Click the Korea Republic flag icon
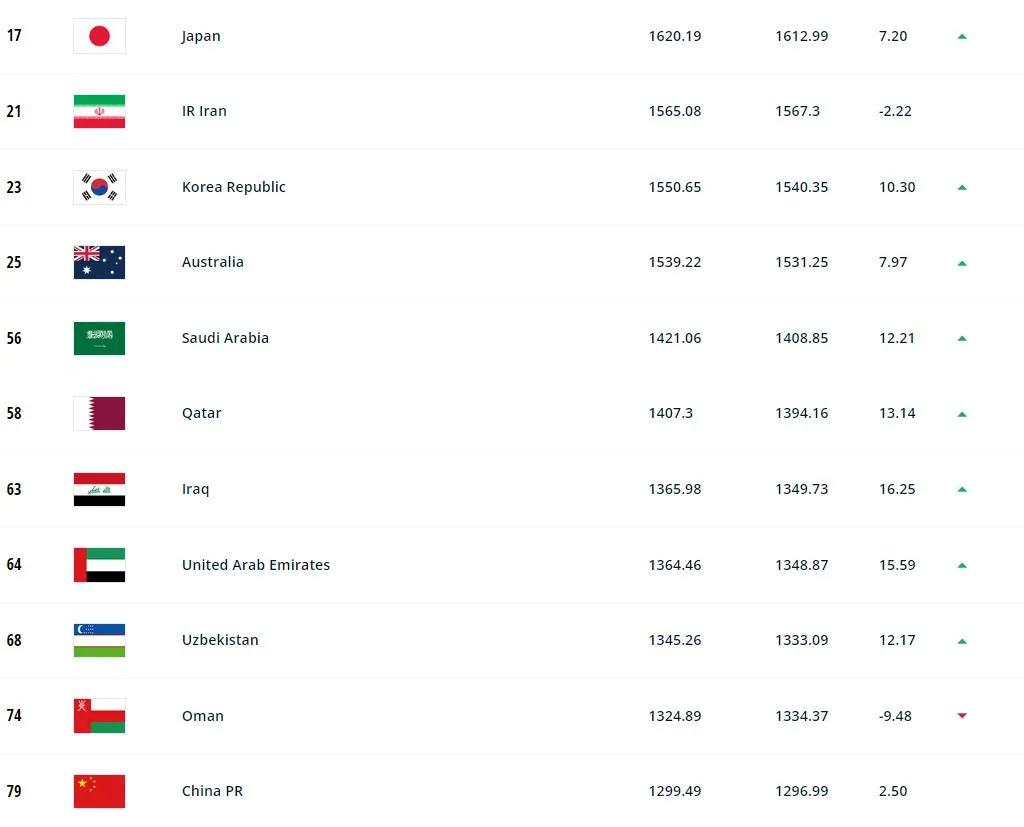This screenshot has width=1024, height=827. coord(99,187)
